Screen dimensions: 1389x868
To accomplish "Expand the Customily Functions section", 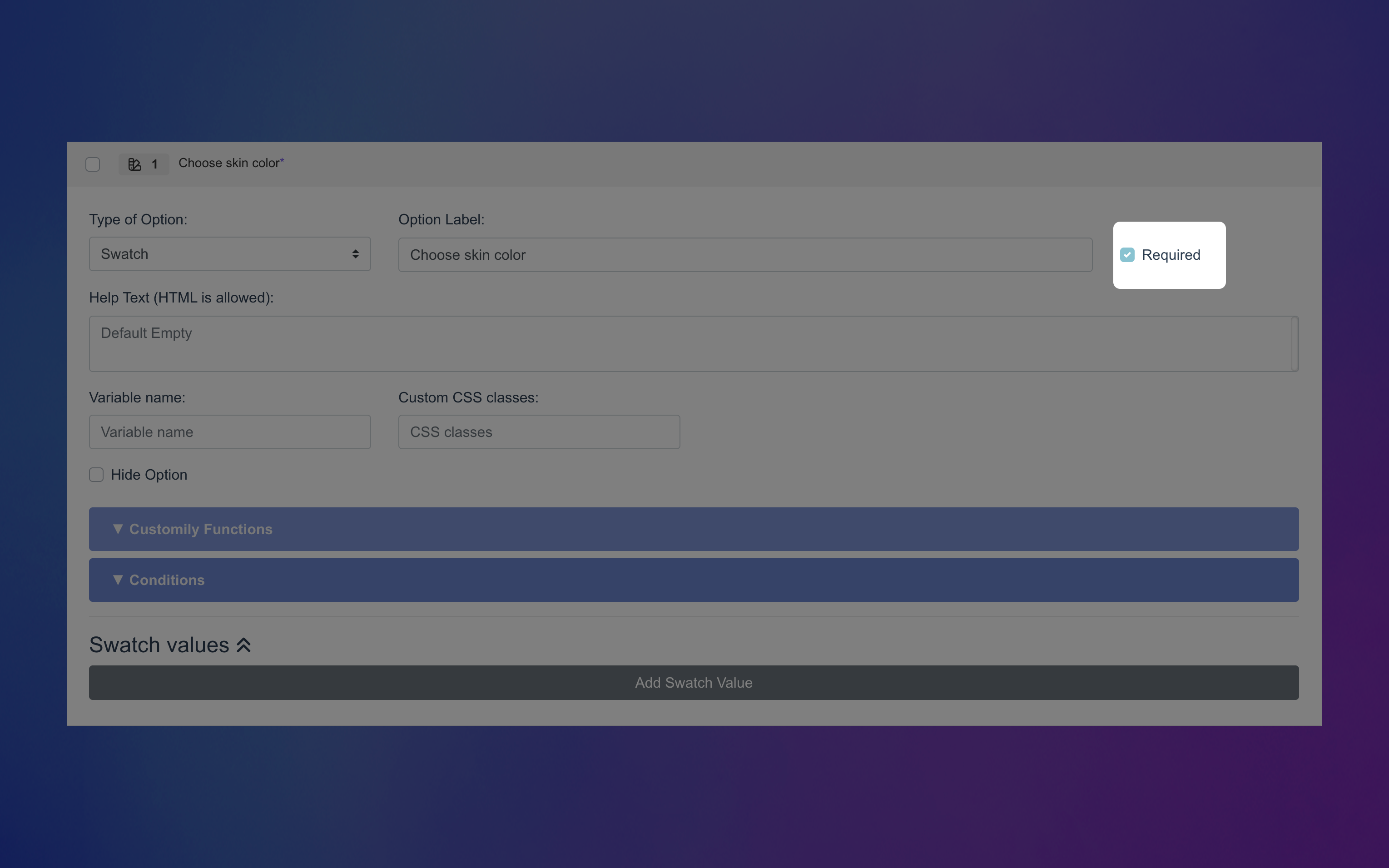I will [x=693, y=529].
